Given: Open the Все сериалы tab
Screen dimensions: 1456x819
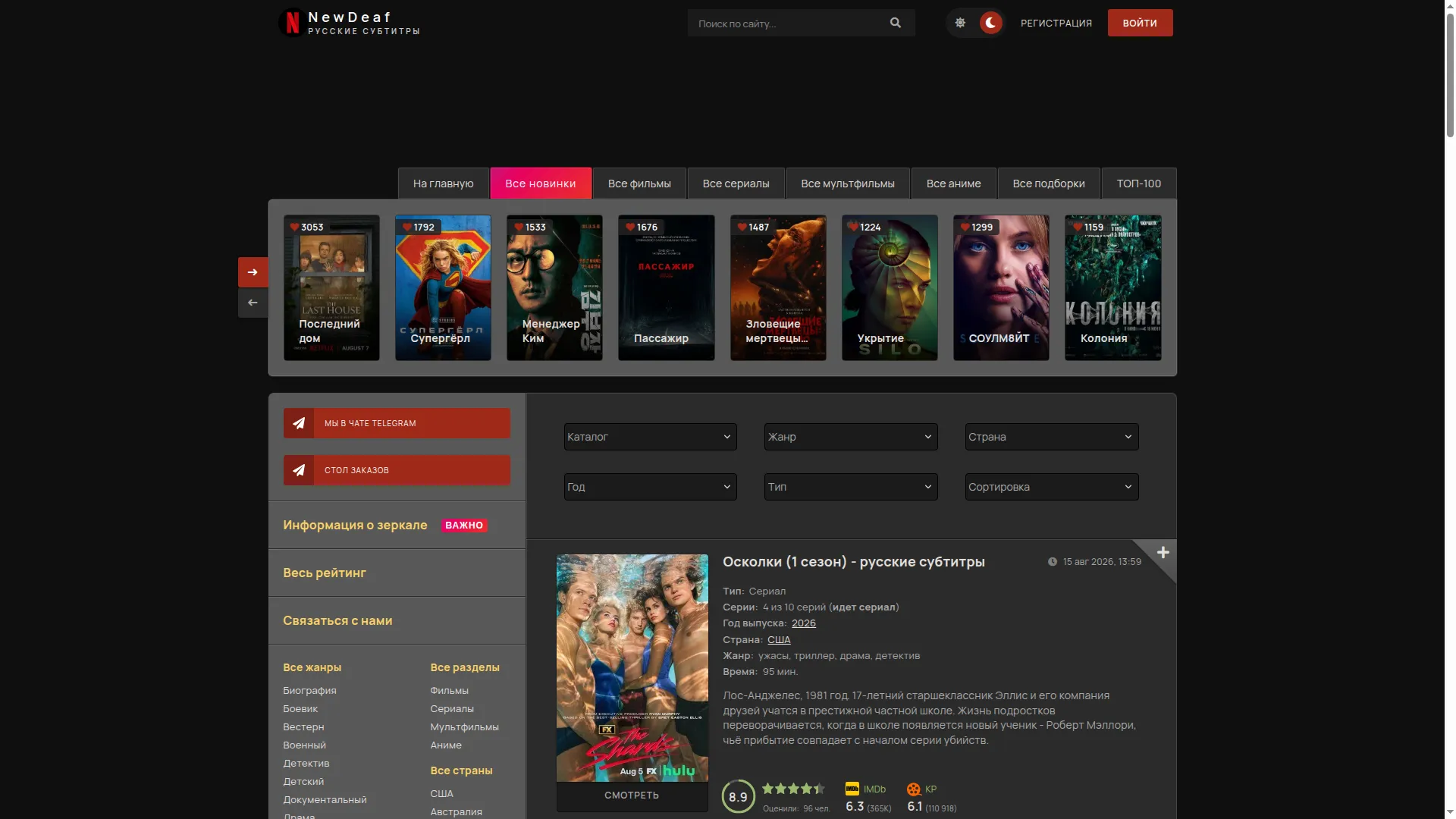Looking at the screenshot, I should point(736,184).
